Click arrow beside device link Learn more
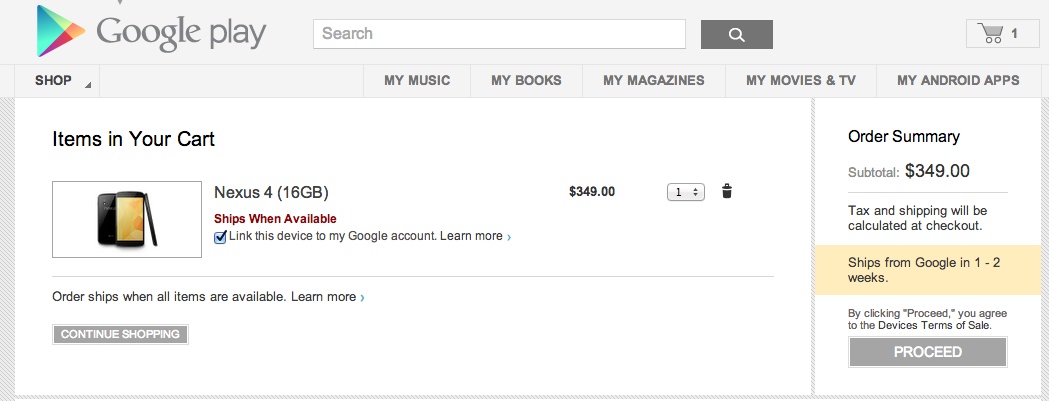 click(x=509, y=237)
